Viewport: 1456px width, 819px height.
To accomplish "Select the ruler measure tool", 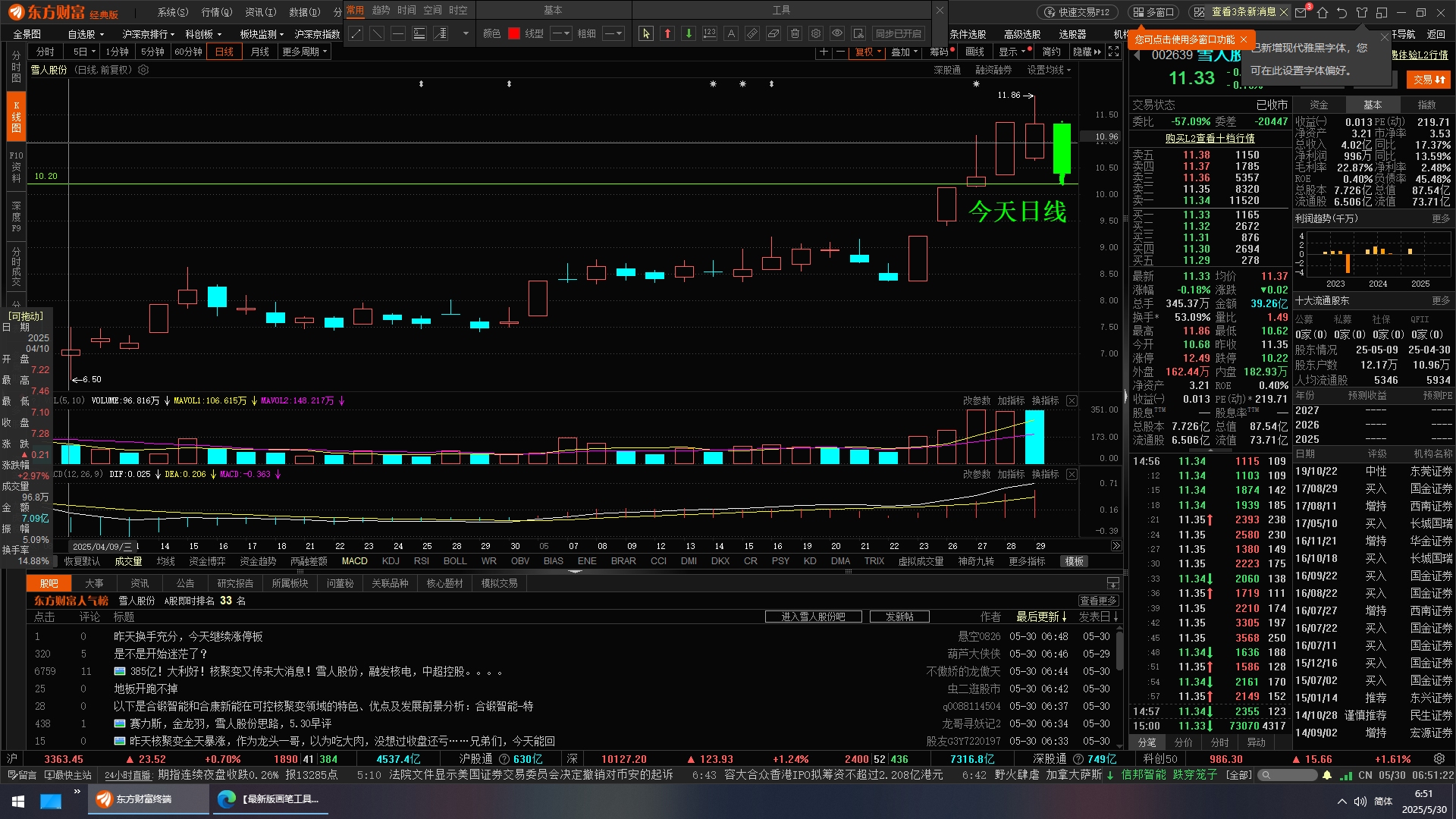I will tap(752, 33).
